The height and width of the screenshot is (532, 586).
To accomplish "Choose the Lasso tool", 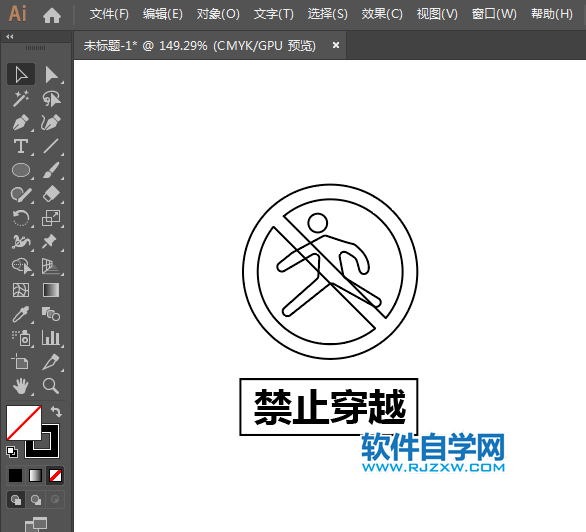I will (51, 98).
